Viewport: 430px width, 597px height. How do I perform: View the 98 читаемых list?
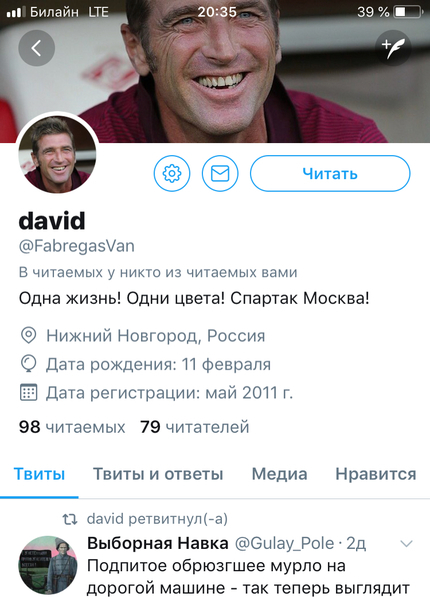tap(72, 427)
